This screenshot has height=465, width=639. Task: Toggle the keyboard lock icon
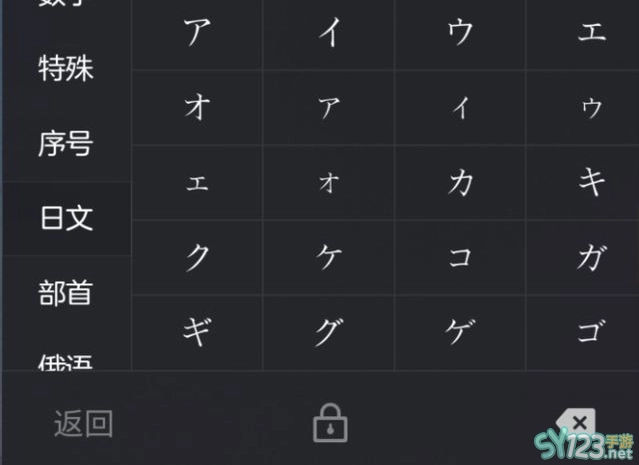point(330,423)
